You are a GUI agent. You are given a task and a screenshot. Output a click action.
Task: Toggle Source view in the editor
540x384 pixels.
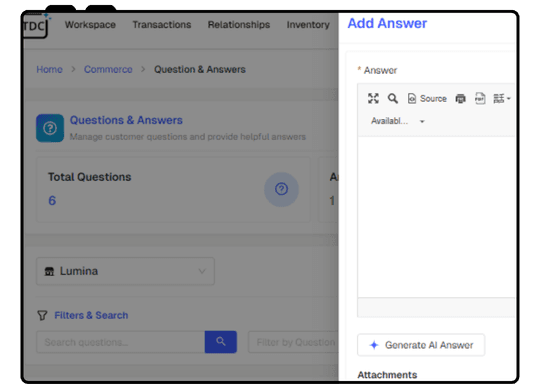[x=427, y=98]
